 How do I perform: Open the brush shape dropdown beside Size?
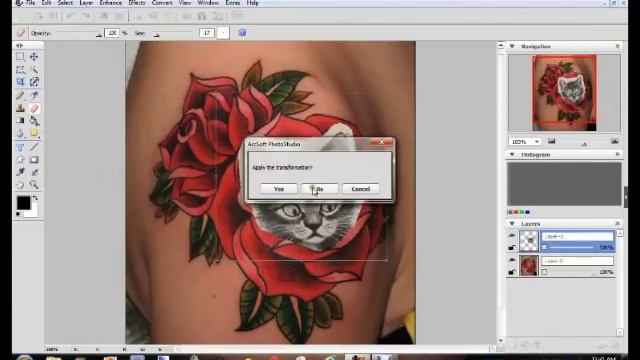pyautogui.click(x=223, y=33)
